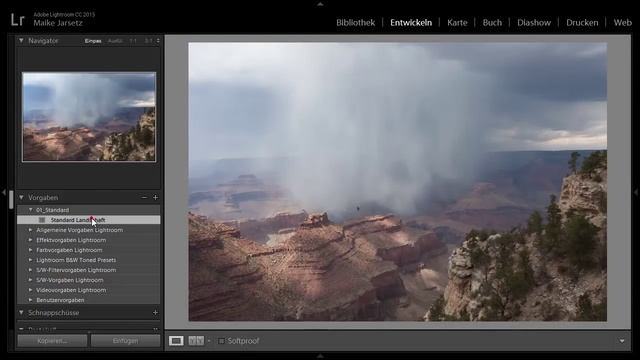640x360 pixels.
Task: Expand Videovorgaben Lightroom folder
Action: [31, 290]
